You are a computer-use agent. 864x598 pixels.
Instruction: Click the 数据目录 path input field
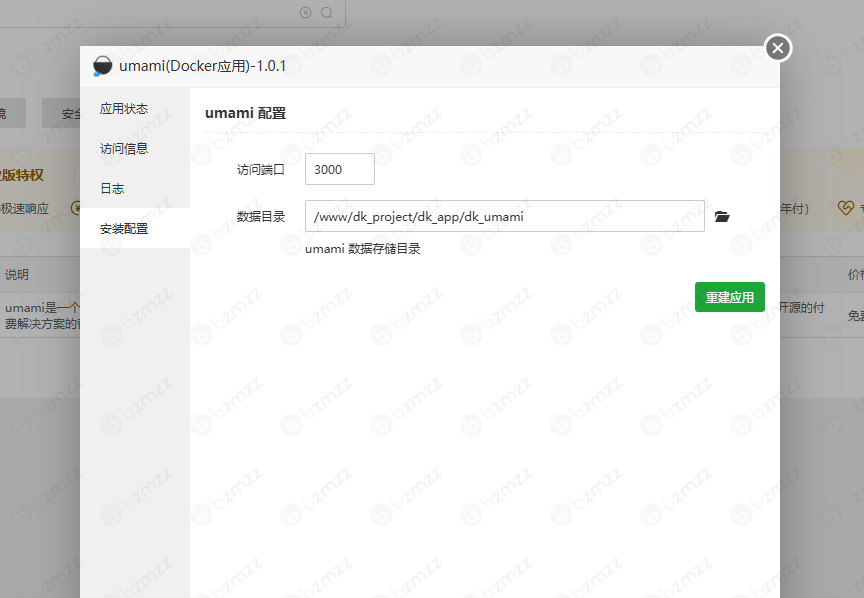[505, 216]
